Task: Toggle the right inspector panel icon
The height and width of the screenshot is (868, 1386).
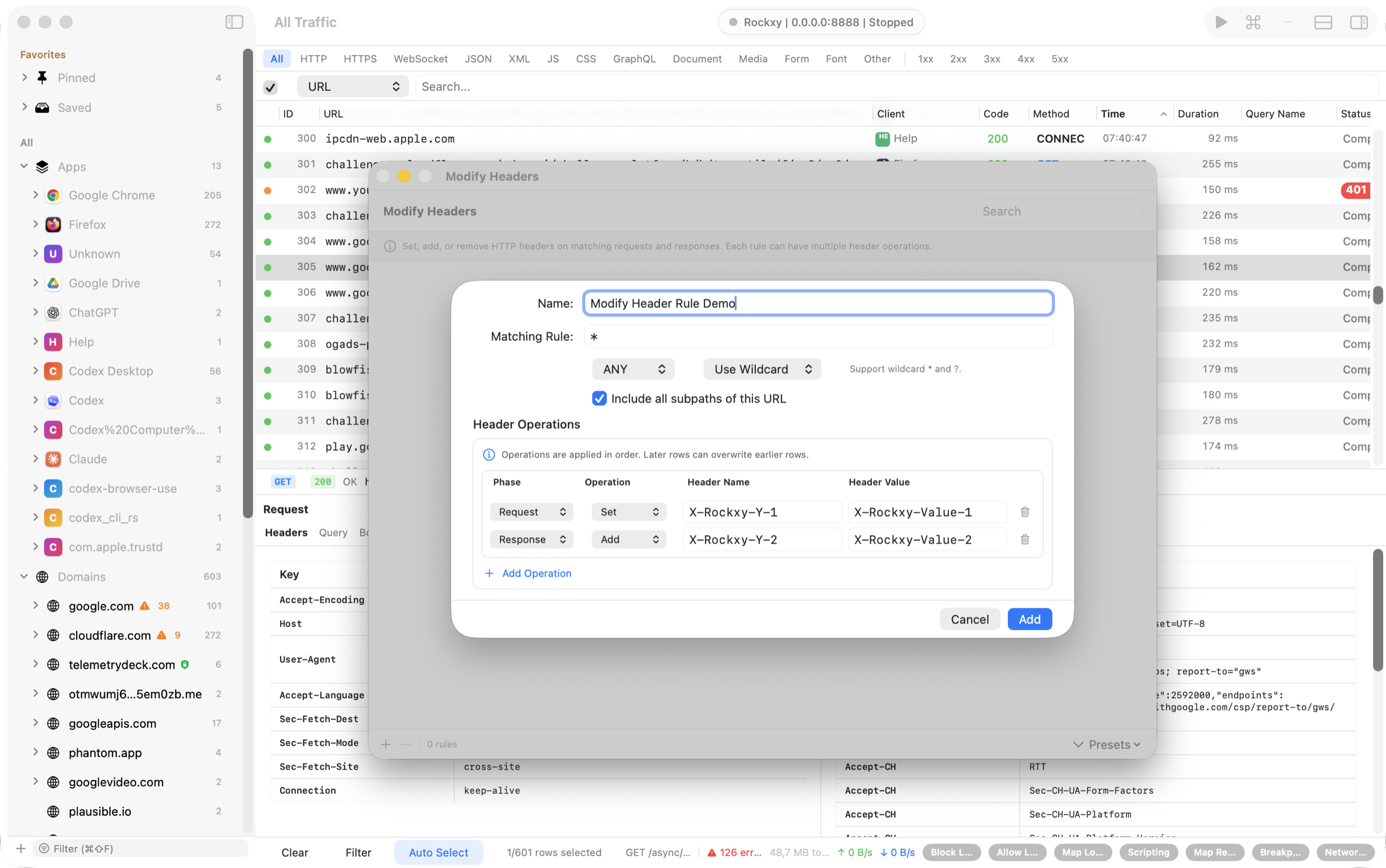Action: (x=1359, y=22)
